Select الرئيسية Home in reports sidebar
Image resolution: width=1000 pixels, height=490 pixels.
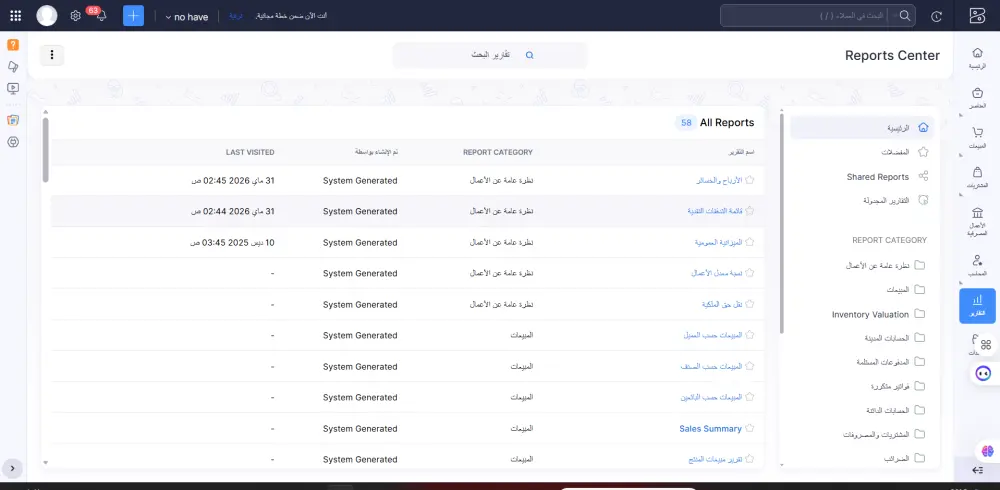point(862,128)
